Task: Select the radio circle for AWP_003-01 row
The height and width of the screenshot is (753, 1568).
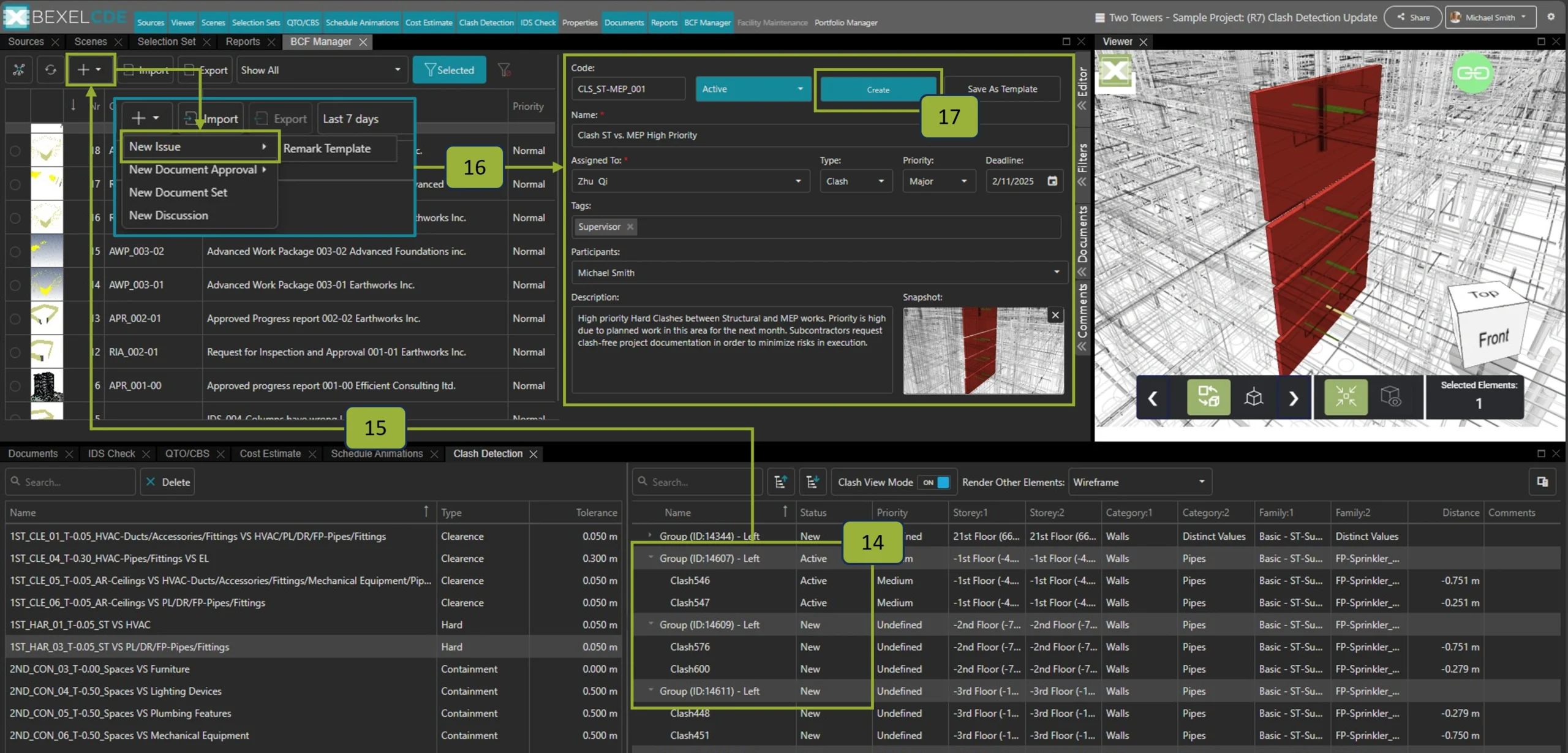Action: pyautogui.click(x=15, y=285)
